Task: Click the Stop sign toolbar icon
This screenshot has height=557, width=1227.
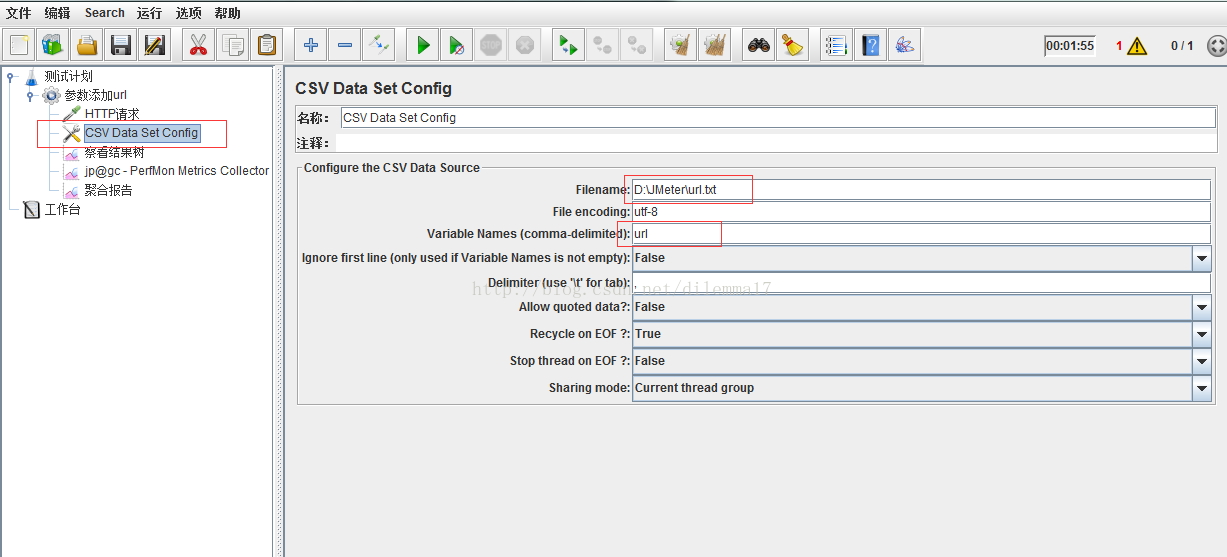Action: point(491,45)
